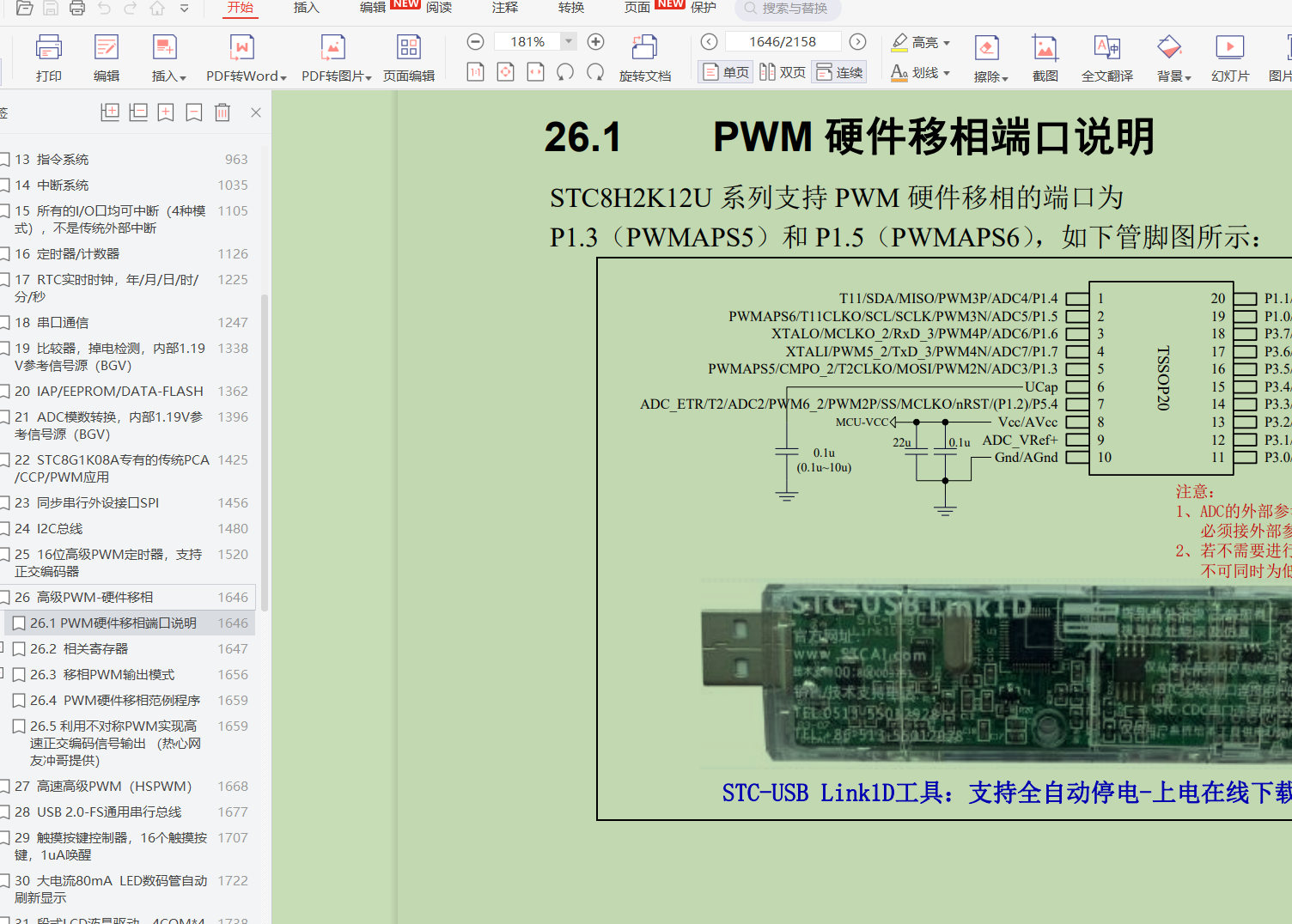Click the zoom in plus icon
This screenshot has width=1292, height=924.
point(595,41)
